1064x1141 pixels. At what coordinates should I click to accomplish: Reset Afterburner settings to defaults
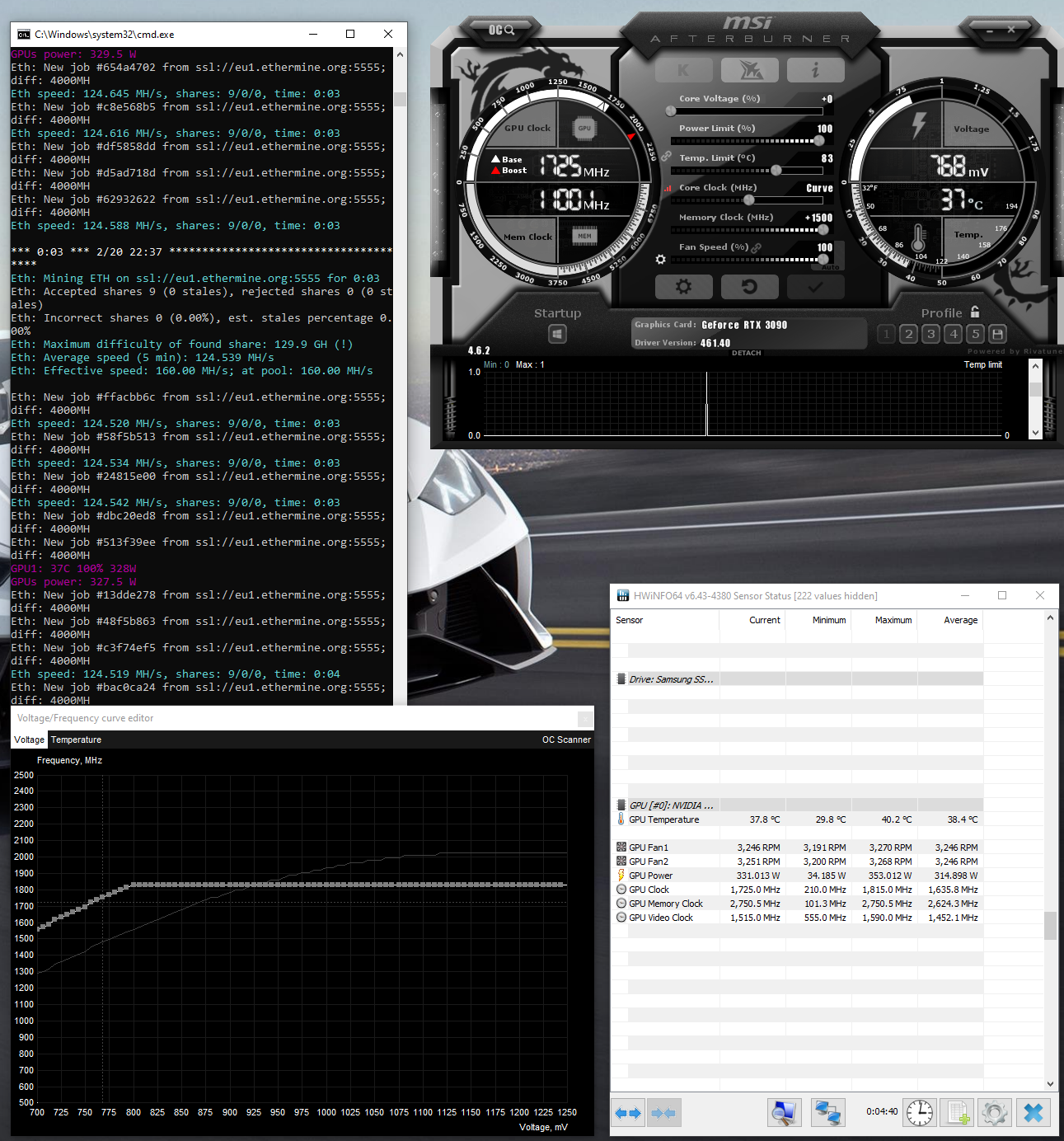click(749, 287)
